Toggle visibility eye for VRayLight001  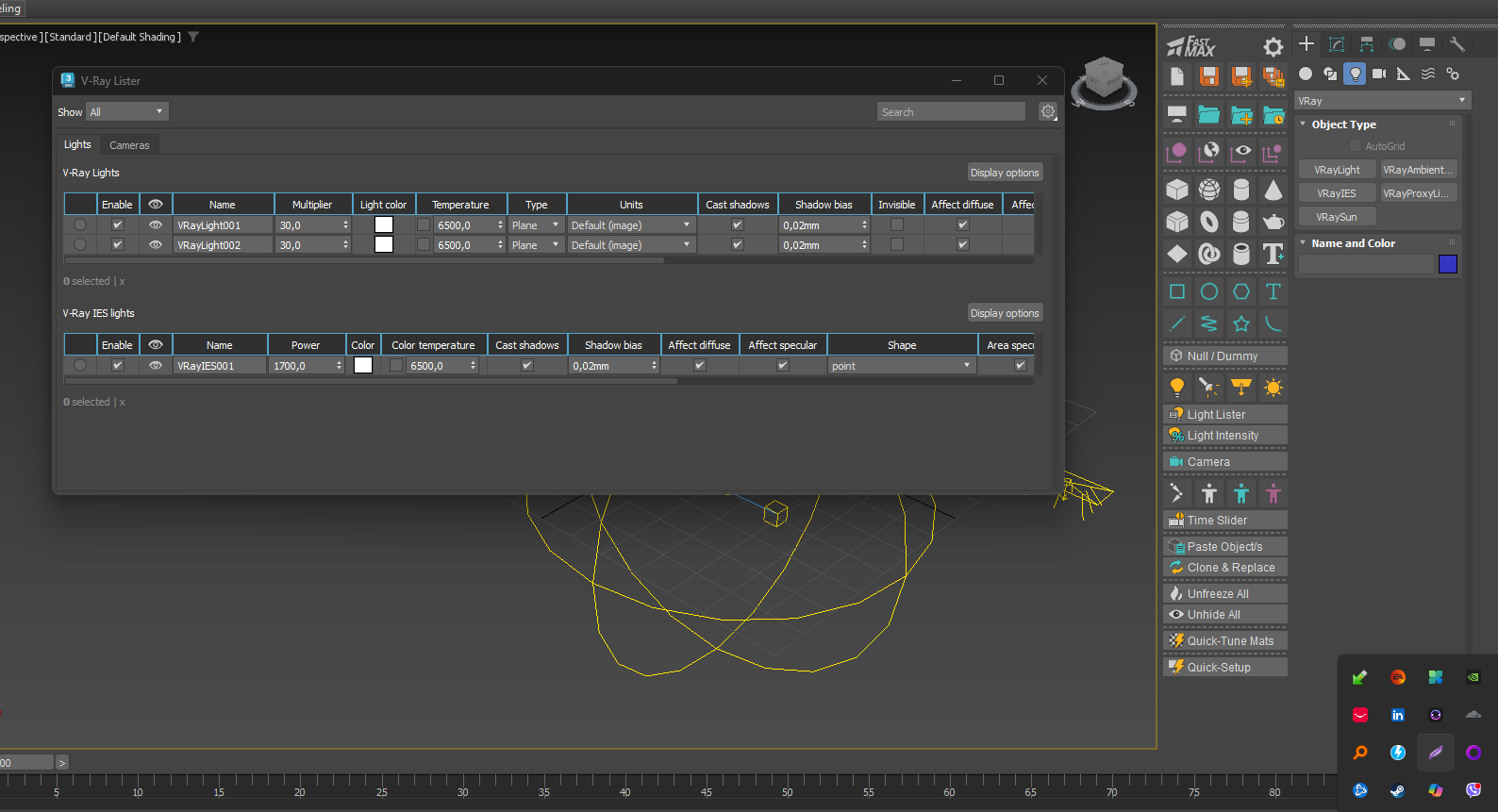click(x=156, y=225)
